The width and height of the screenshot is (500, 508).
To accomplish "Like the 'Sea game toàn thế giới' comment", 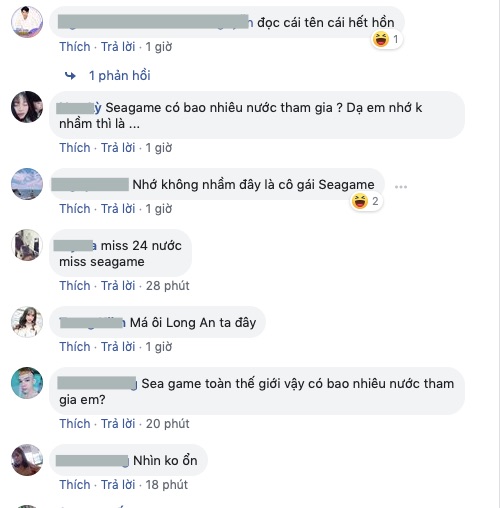I will coord(75,424).
